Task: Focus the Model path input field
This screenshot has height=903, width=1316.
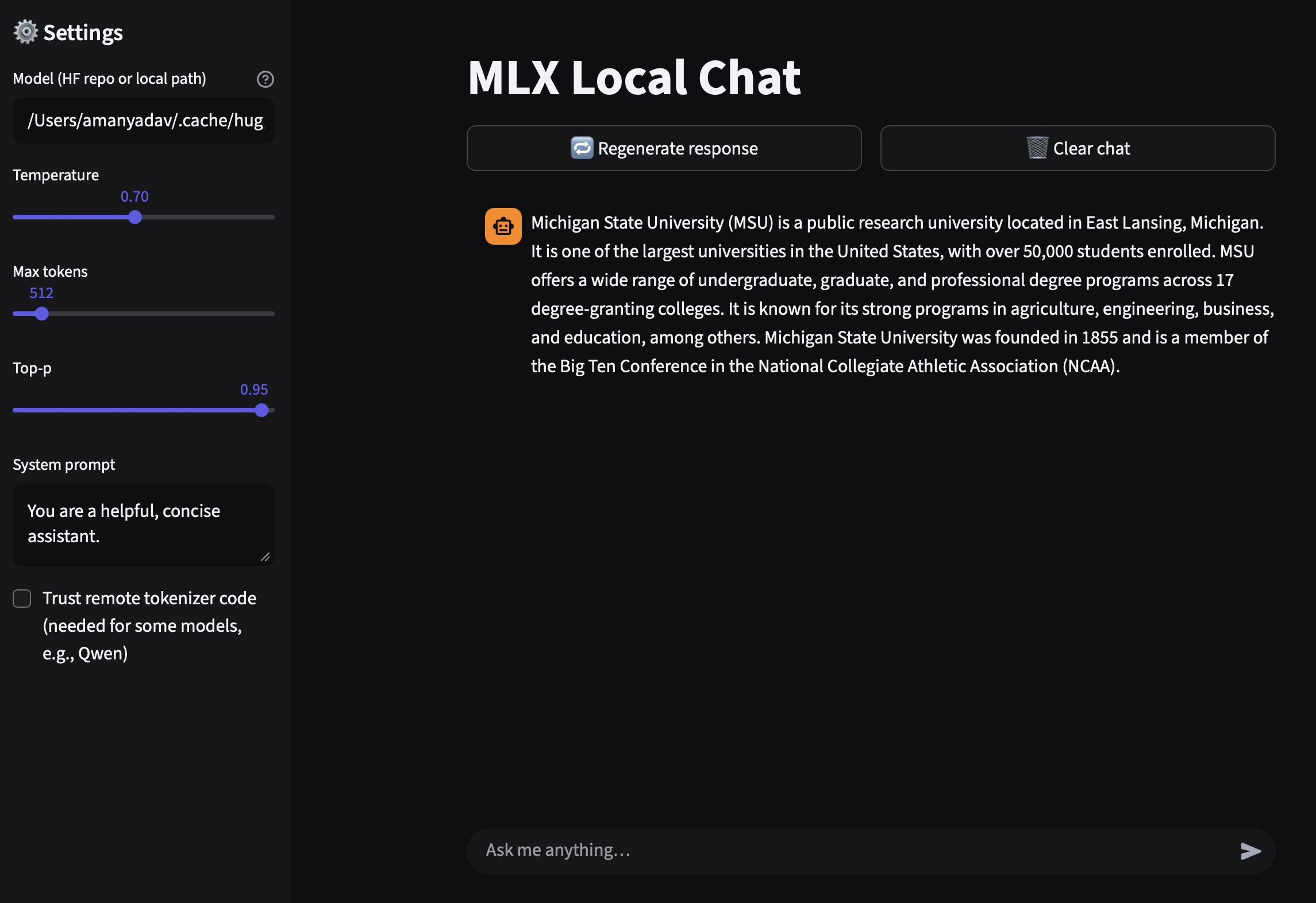Action: click(x=144, y=121)
